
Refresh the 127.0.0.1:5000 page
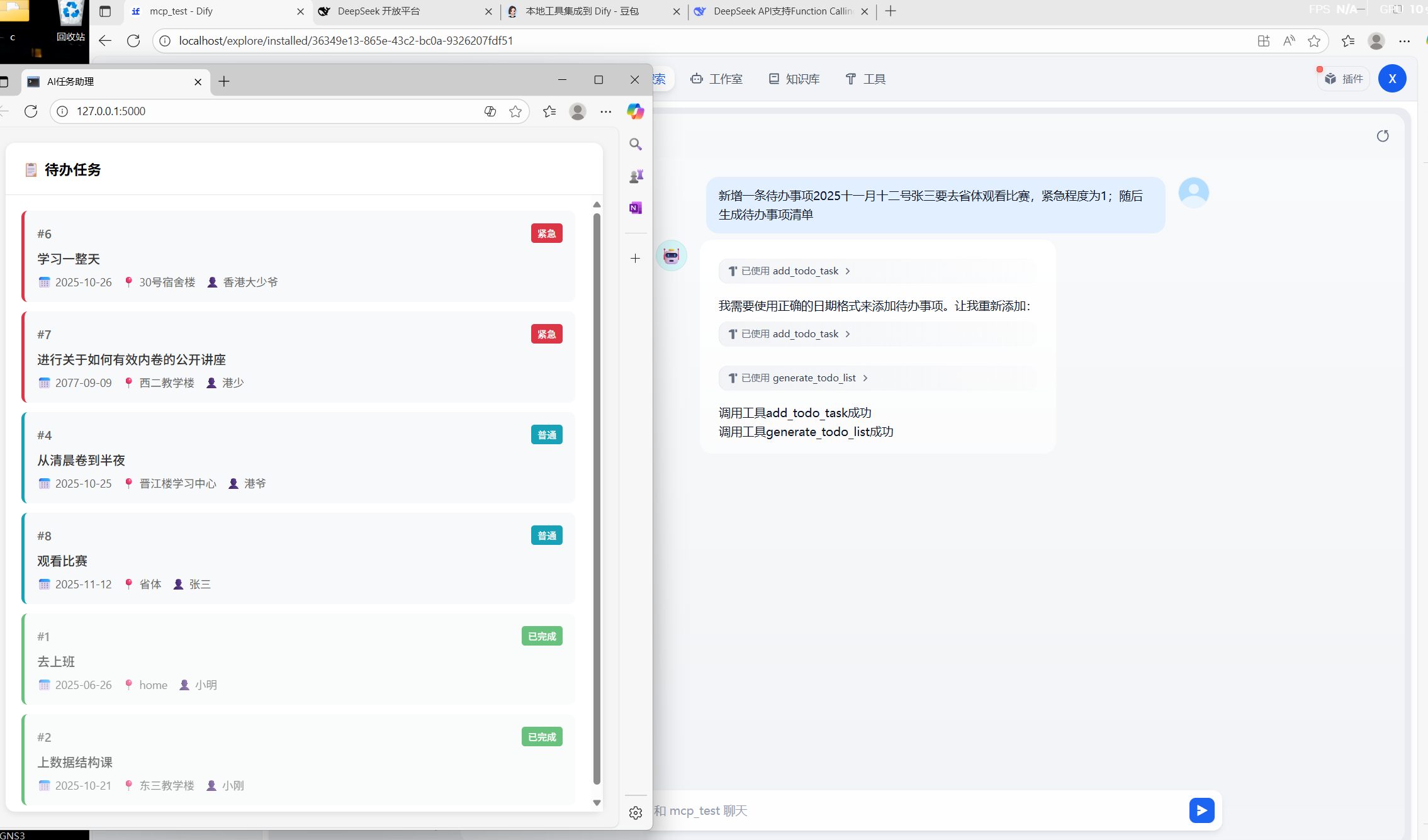31,111
